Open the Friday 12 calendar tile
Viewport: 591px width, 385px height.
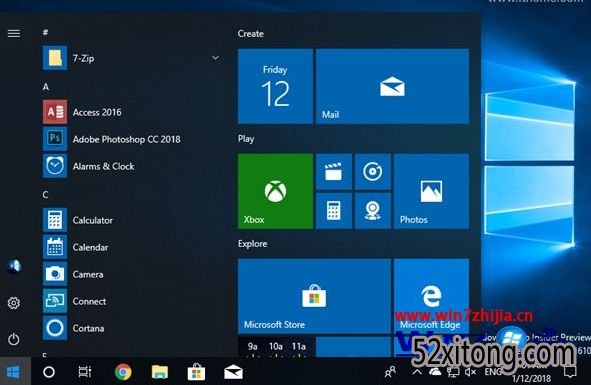(x=275, y=86)
